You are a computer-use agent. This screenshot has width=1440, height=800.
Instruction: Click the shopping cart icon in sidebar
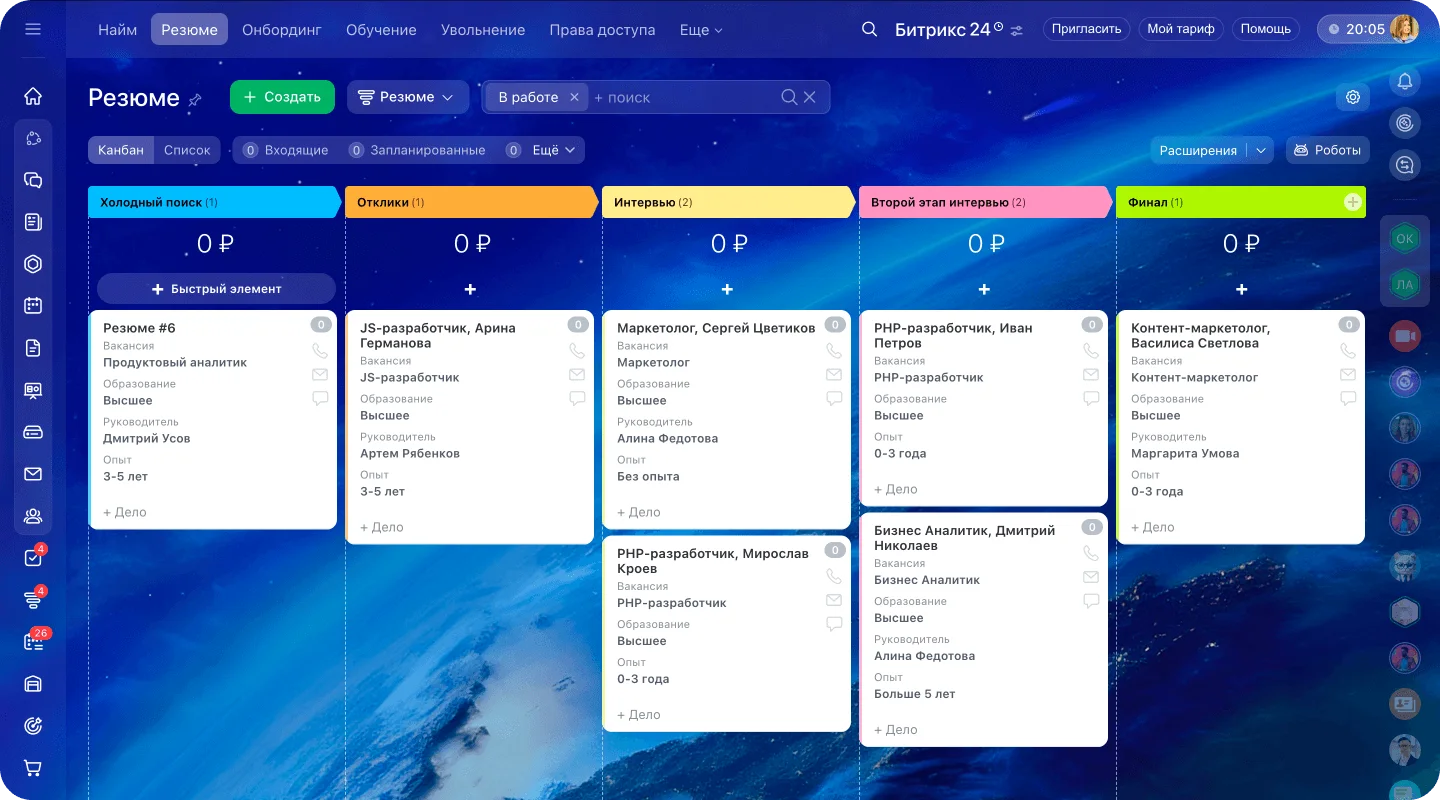[x=33, y=768]
